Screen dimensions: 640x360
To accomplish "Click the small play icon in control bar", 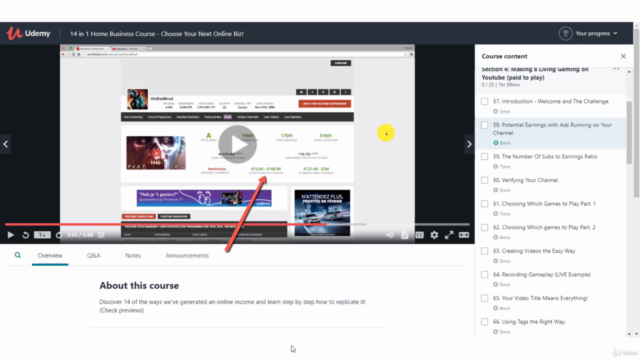I will pyautogui.click(x=11, y=235).
